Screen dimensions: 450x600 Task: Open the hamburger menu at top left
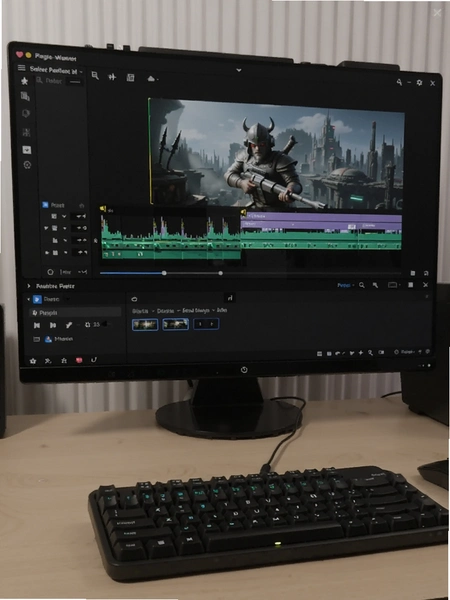22,68
